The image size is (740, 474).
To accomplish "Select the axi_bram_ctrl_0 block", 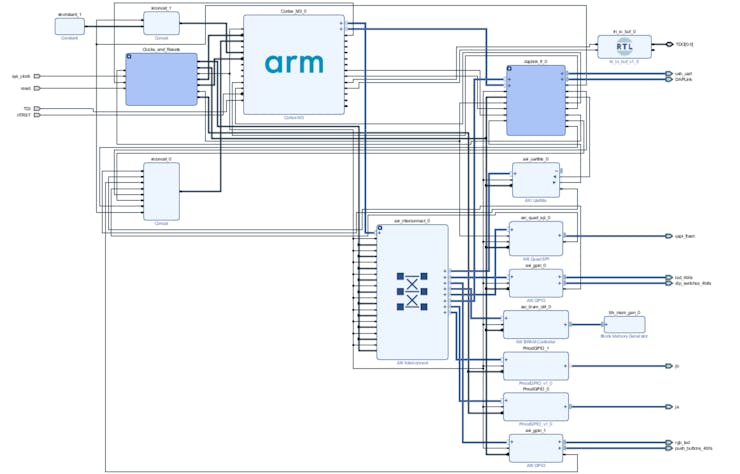I will 536,324.
